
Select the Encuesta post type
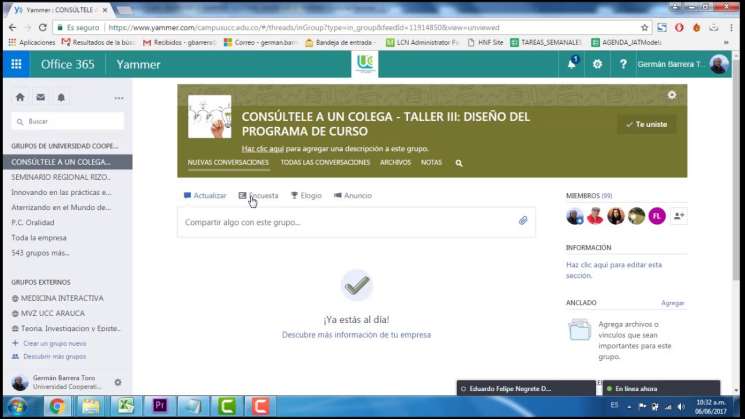pos(258,196)
